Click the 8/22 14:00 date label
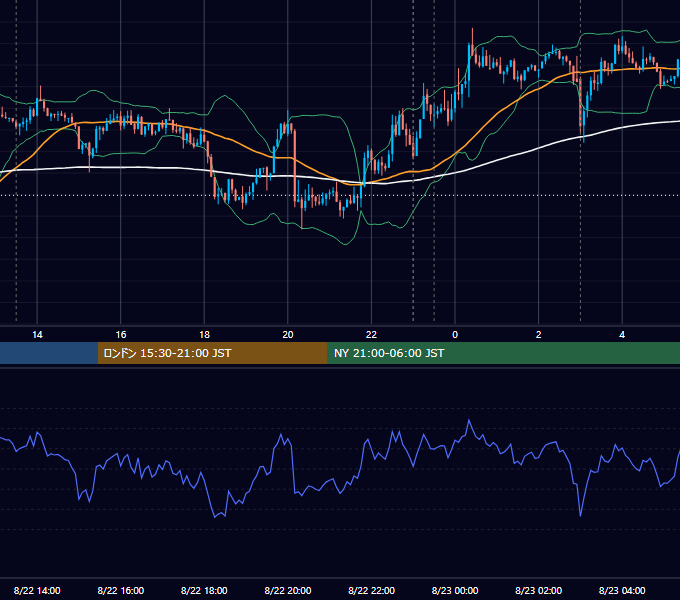 coord(37,590)
